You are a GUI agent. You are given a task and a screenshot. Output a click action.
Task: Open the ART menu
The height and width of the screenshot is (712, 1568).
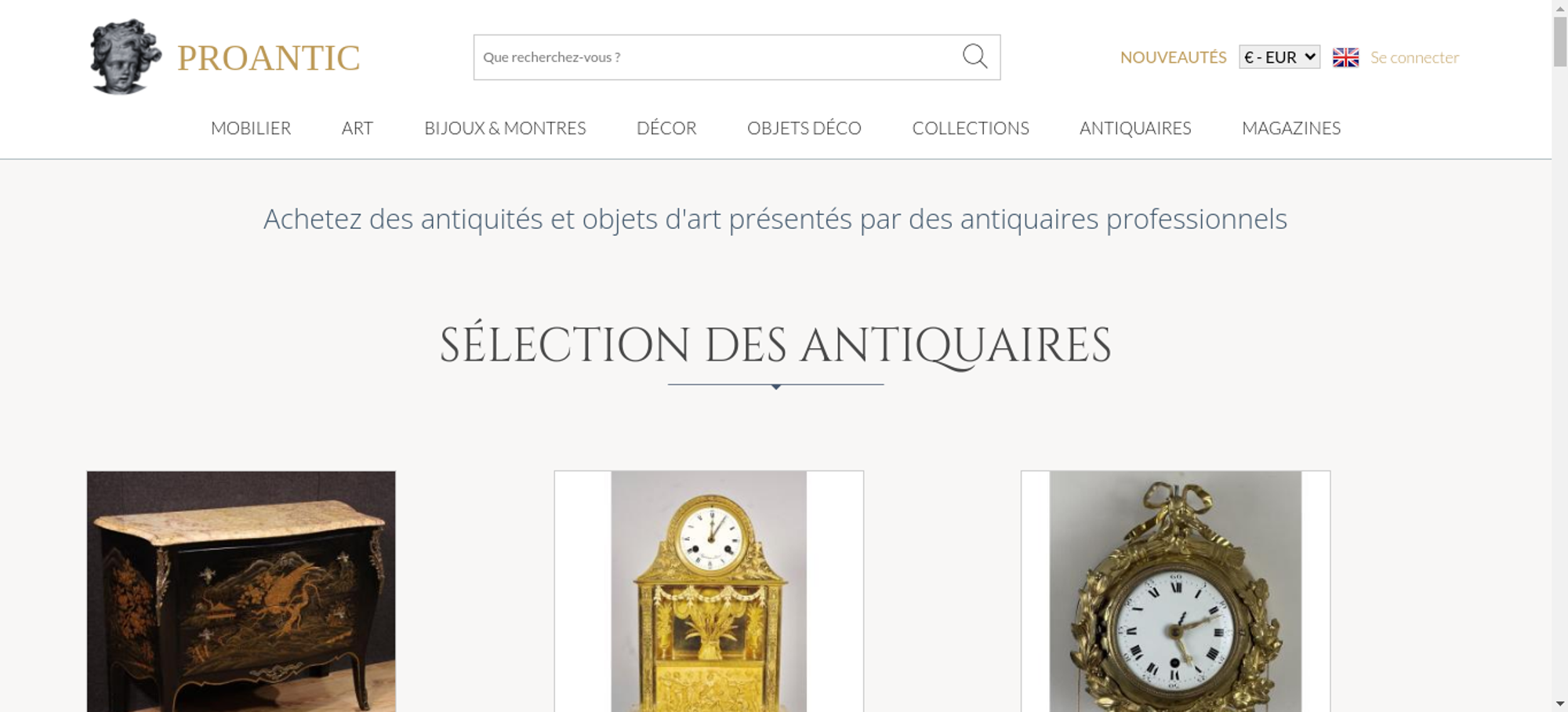[x=358, y=128]
